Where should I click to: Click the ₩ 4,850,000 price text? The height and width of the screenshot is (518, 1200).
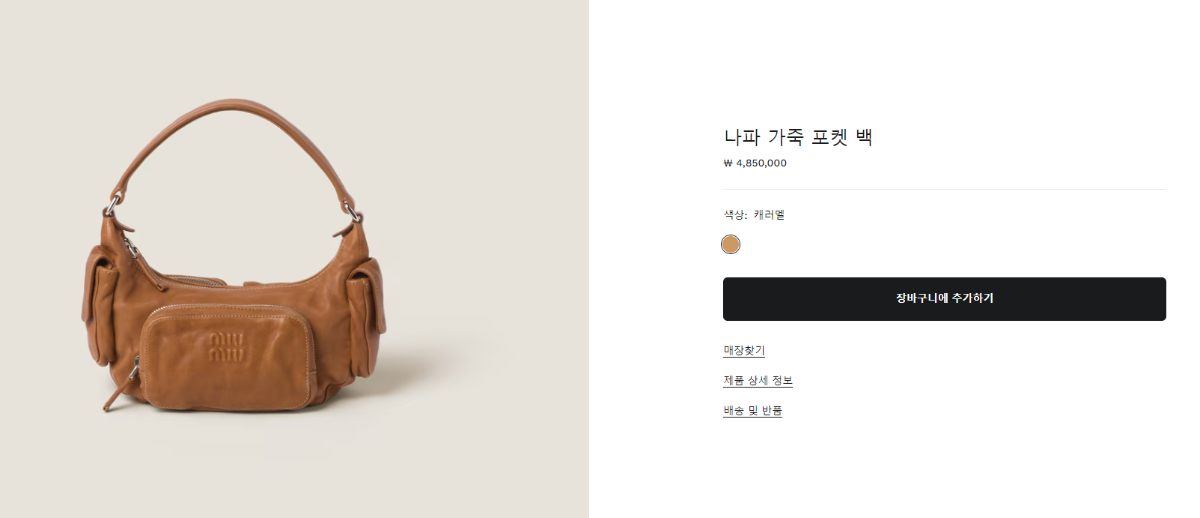click(x=755, y=163)
